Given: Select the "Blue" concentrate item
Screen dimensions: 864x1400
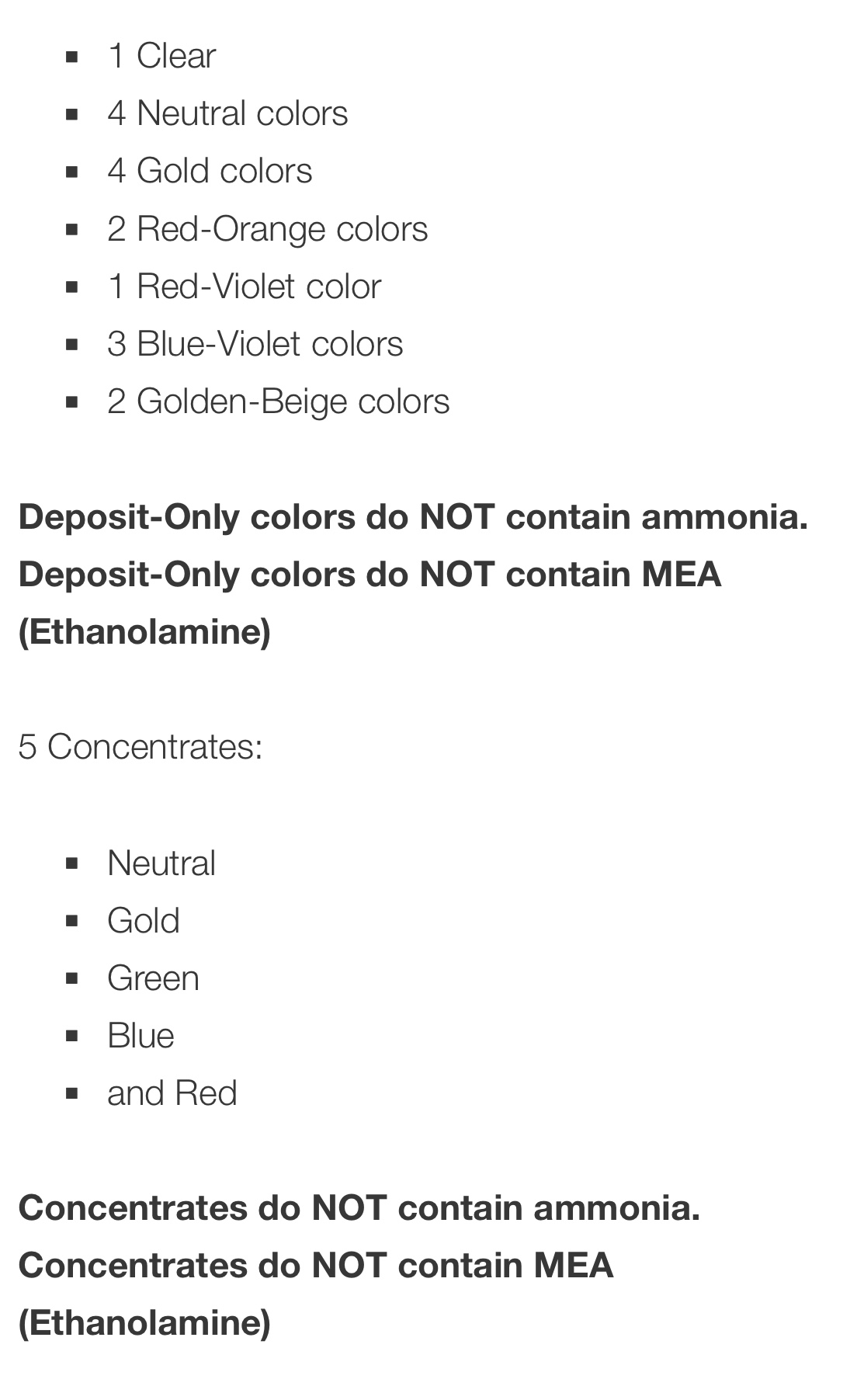Looking at the screenshot, I should (141, 1036).
